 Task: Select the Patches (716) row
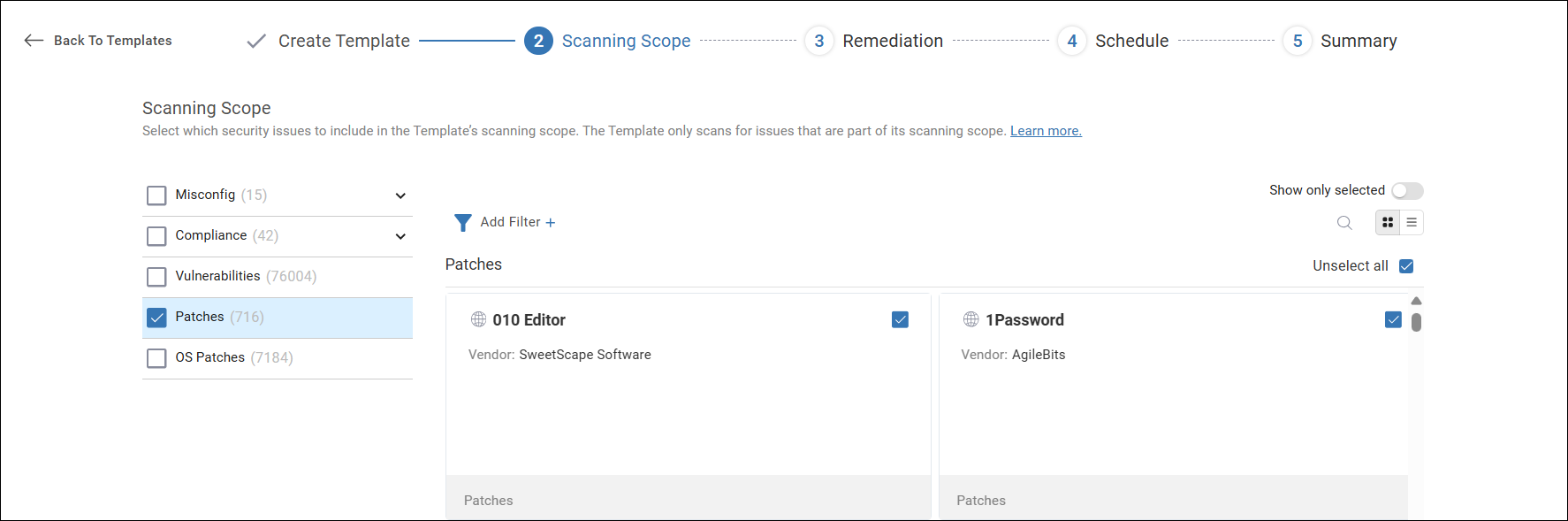[x=278, y=318]
